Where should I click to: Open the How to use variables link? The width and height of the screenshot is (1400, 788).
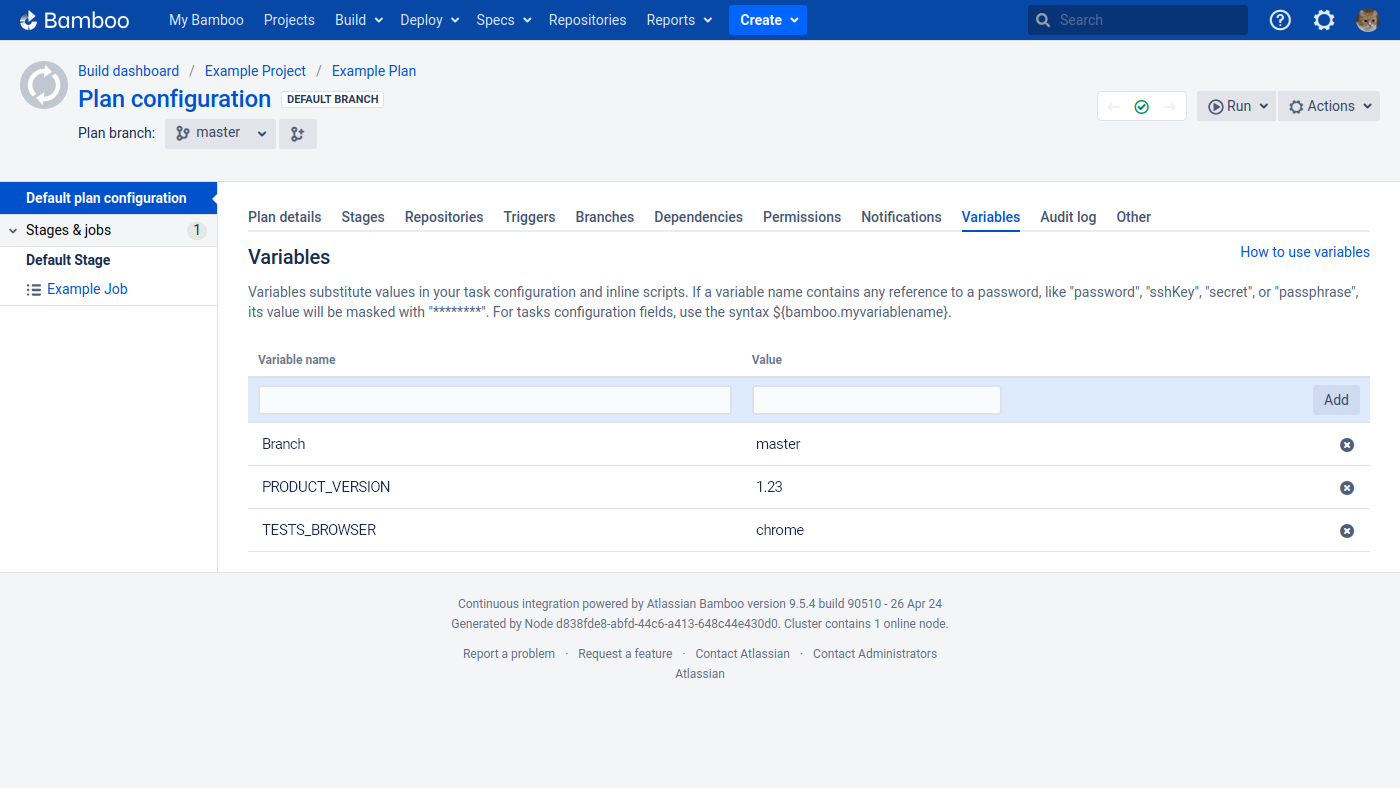pyautogui.click(x=1305, y=252)
